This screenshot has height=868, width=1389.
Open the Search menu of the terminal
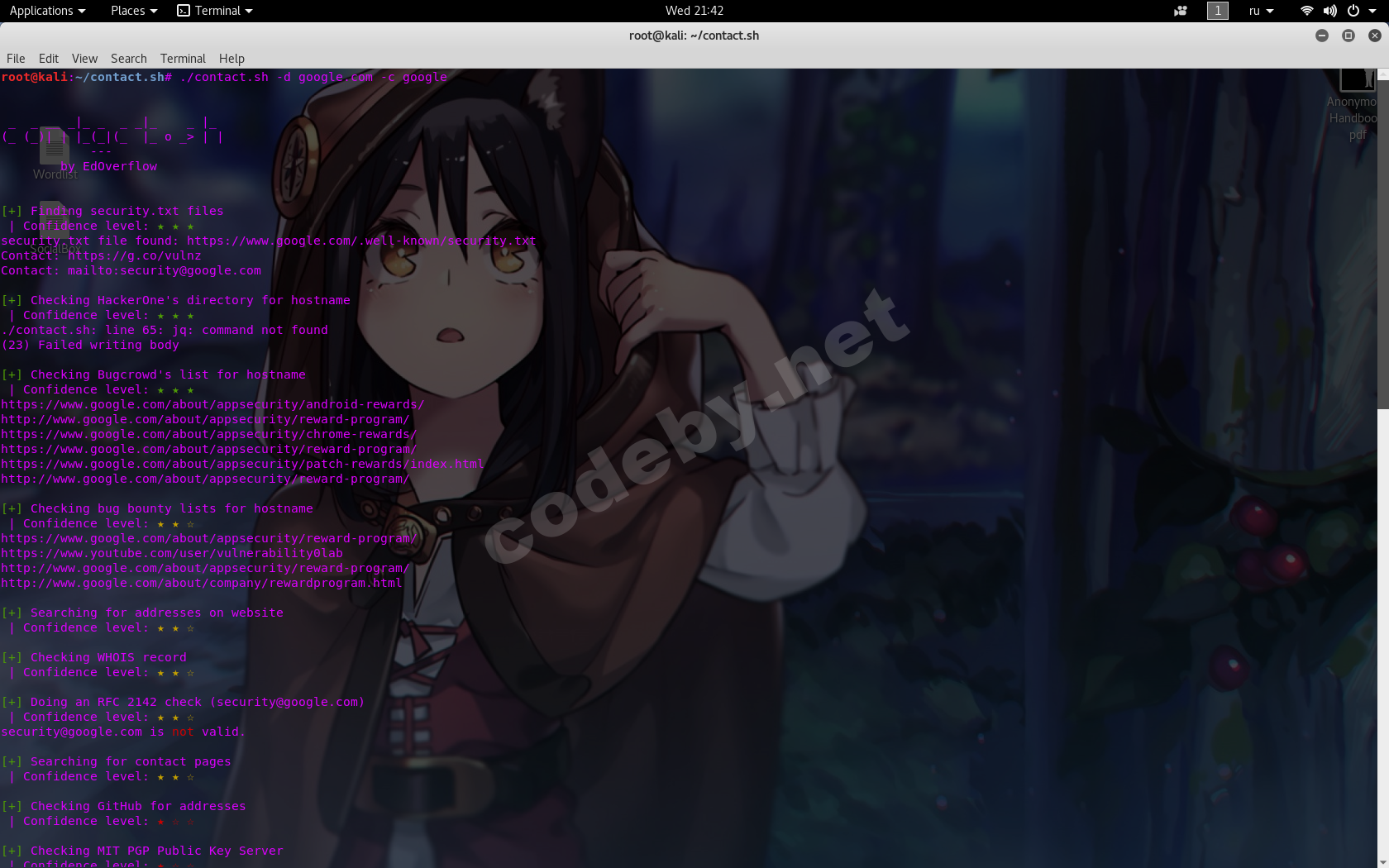(128, 59)
